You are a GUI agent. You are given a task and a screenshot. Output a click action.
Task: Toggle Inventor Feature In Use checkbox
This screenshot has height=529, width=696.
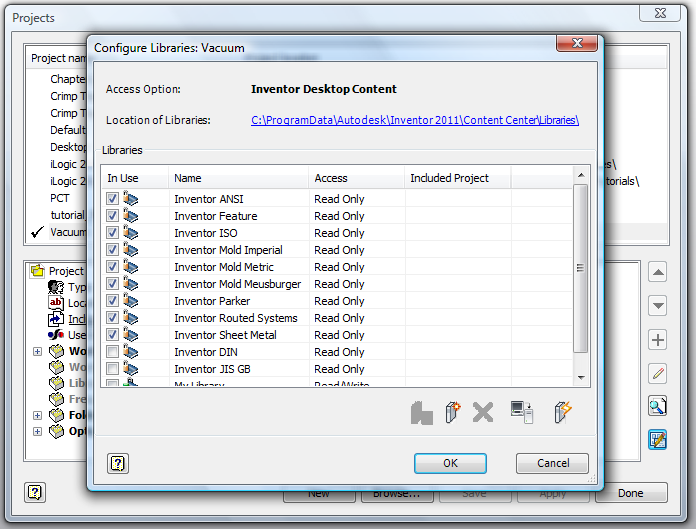click(112, 216)
